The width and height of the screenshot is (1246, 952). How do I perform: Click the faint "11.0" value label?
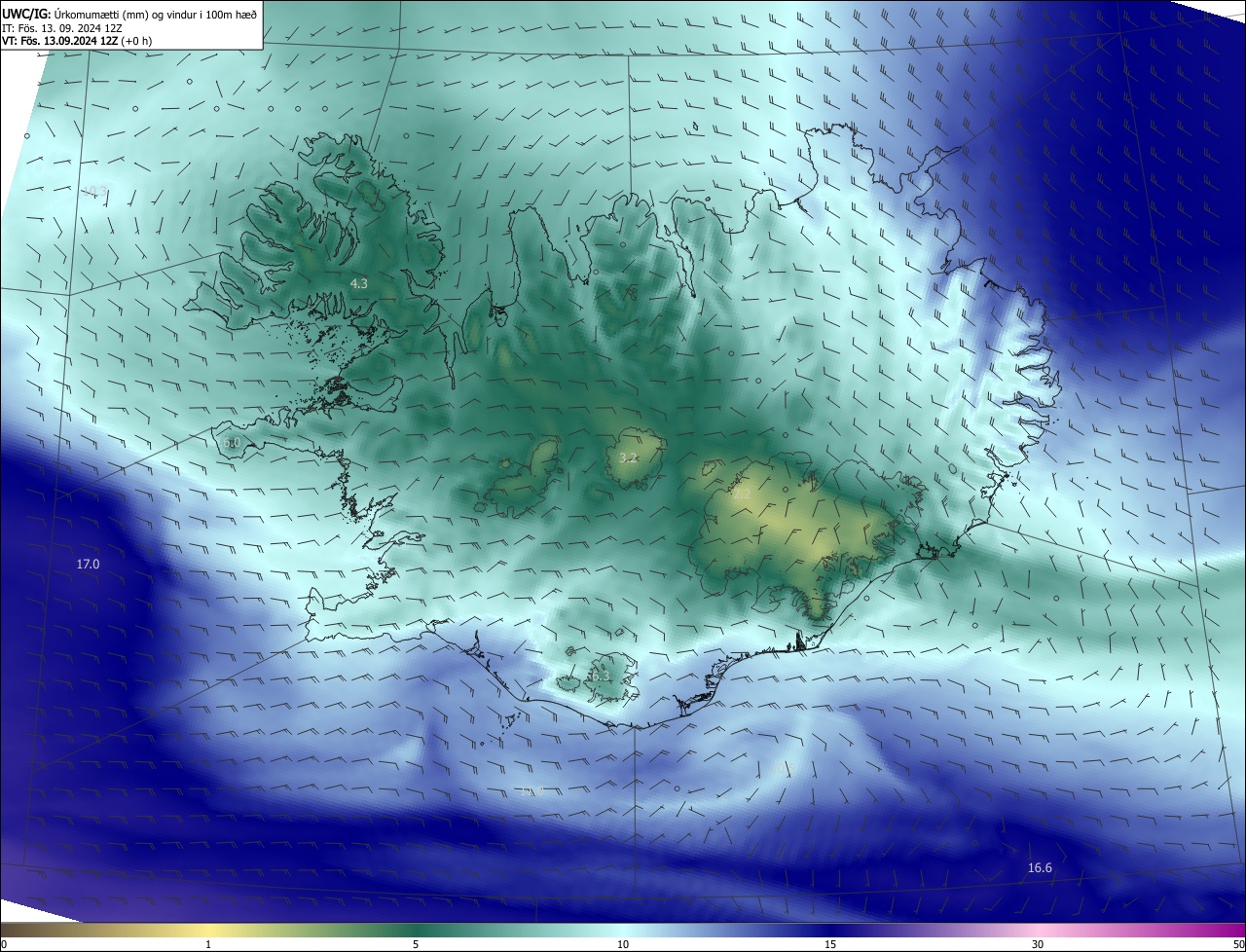[531, 790]
